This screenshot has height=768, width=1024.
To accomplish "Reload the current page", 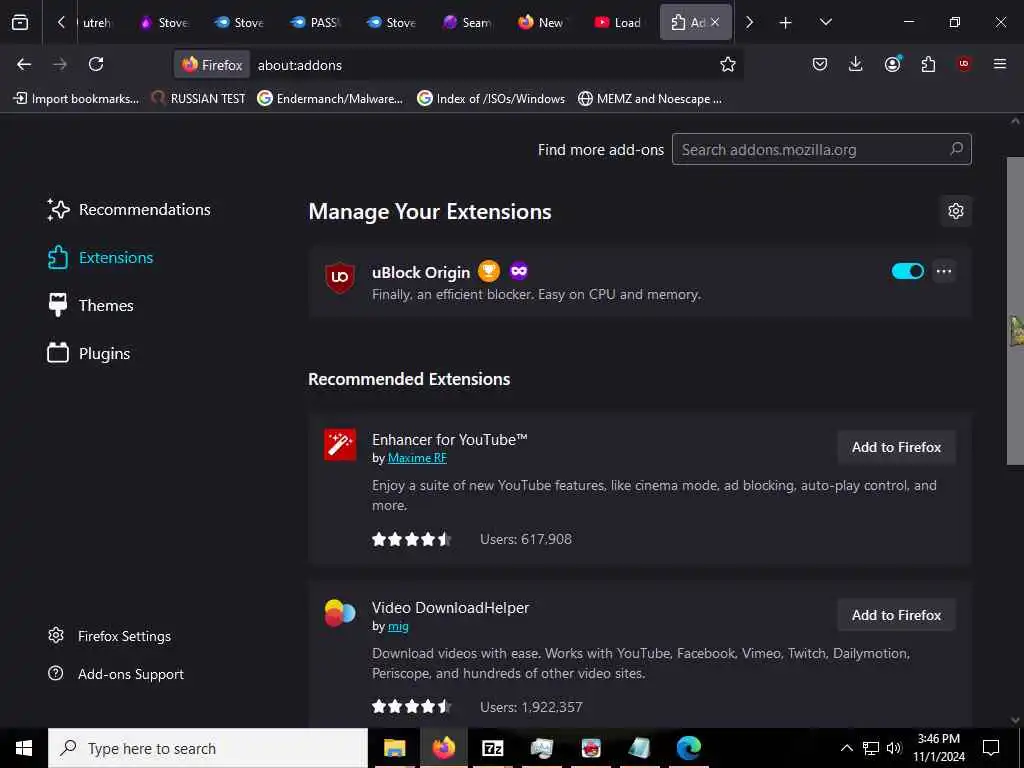I will point(96,64).
